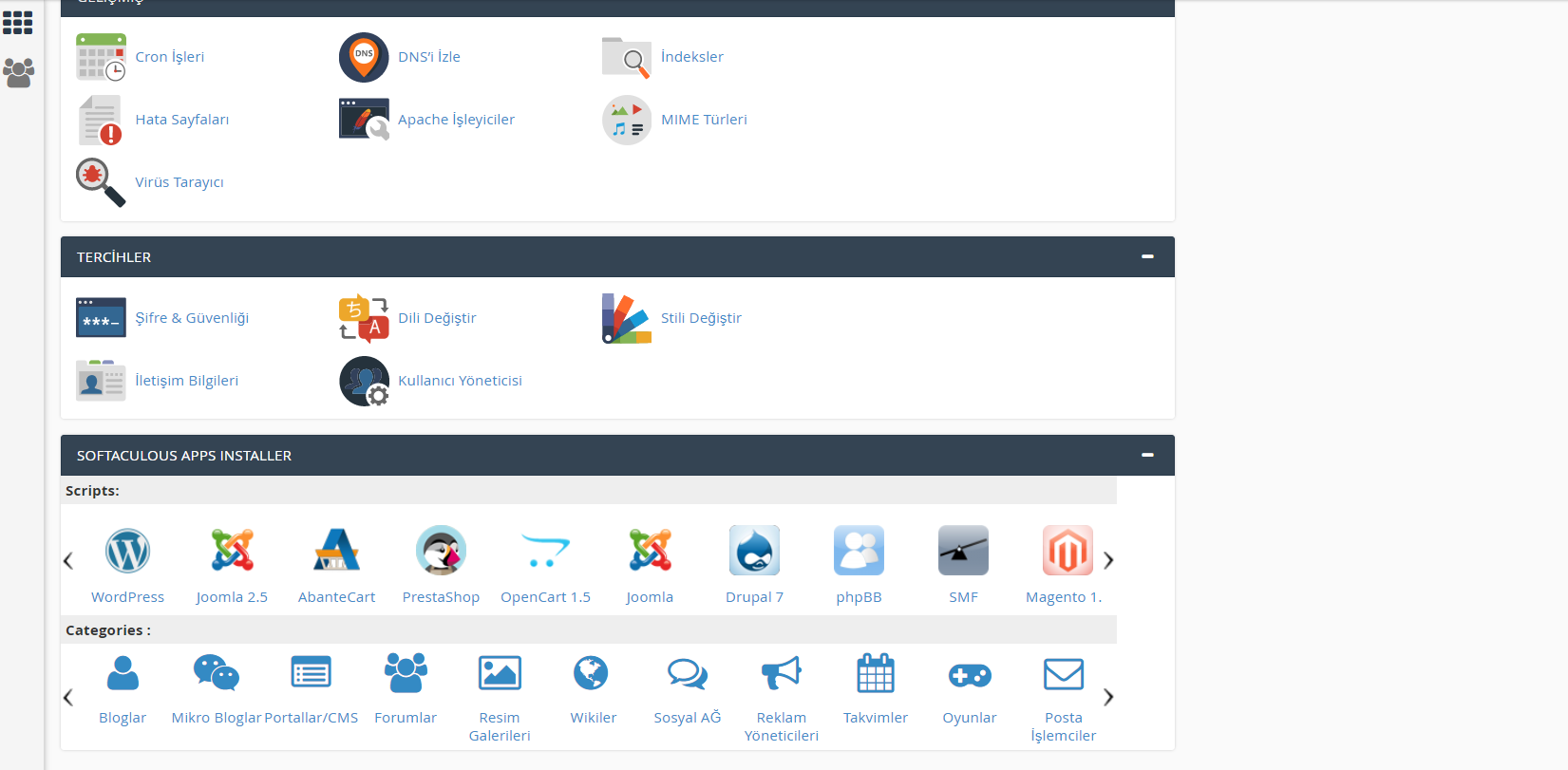Viewport: 1568px width, 770px height.
Task: Open the sidebar users group icon
Action: click(x=18, y=72)
